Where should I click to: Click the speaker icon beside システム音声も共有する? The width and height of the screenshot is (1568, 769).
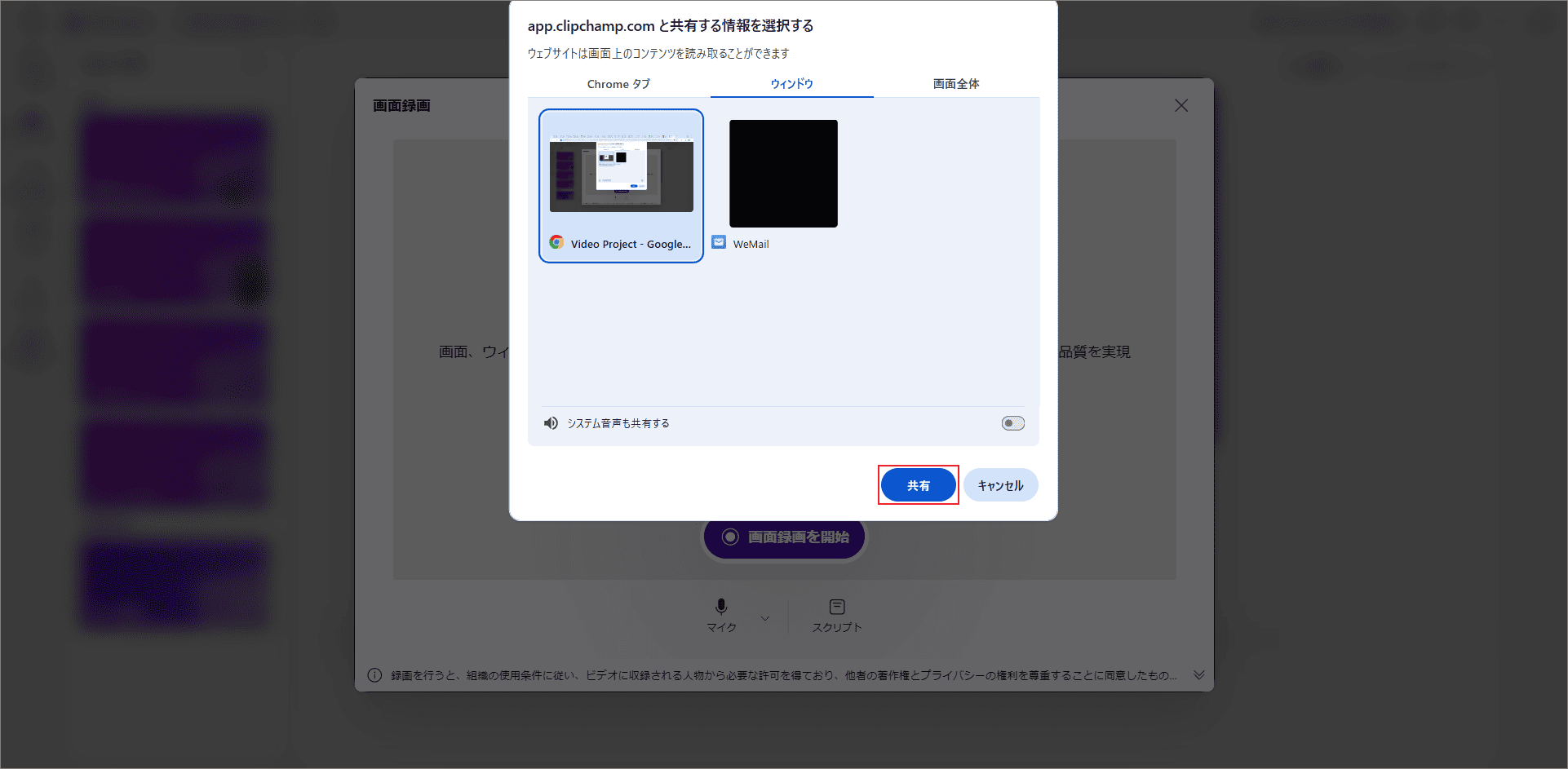(551, 422)
